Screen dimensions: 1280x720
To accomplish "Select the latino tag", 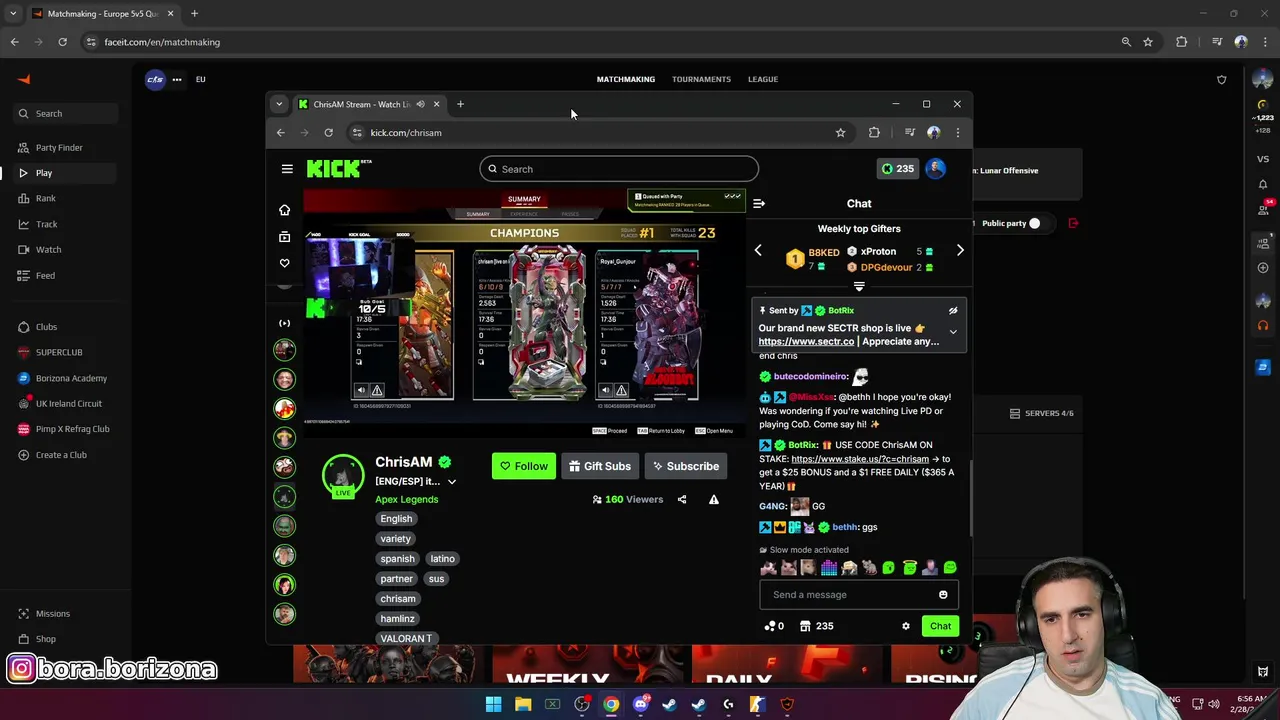I will pos(442,559).
